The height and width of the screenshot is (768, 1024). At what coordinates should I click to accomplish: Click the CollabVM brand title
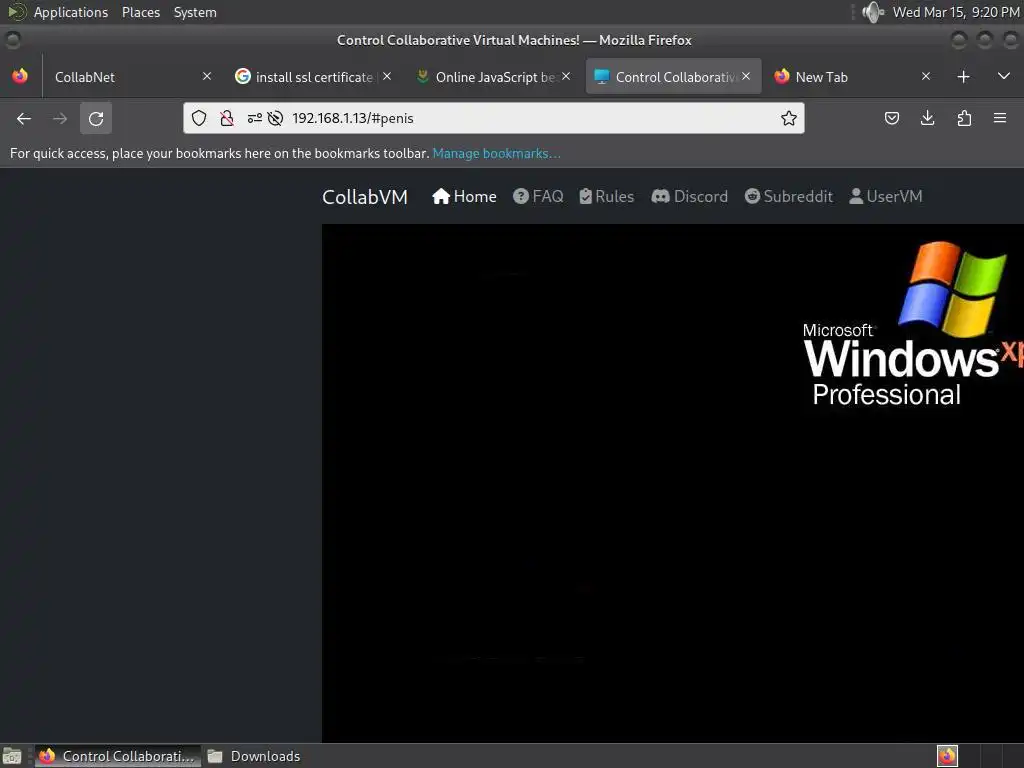[x=364, y=197]
